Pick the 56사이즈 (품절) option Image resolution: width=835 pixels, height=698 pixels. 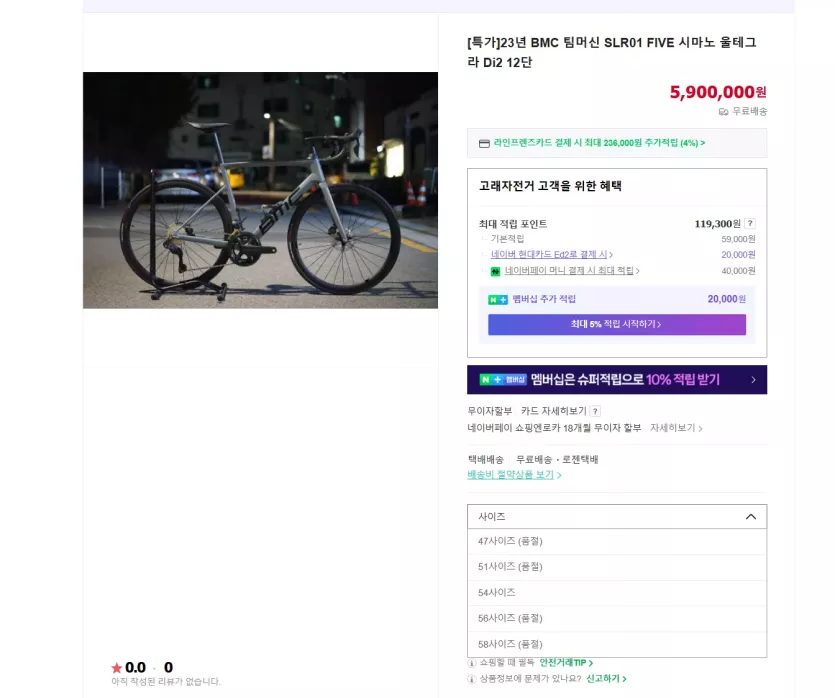(617, 619)
